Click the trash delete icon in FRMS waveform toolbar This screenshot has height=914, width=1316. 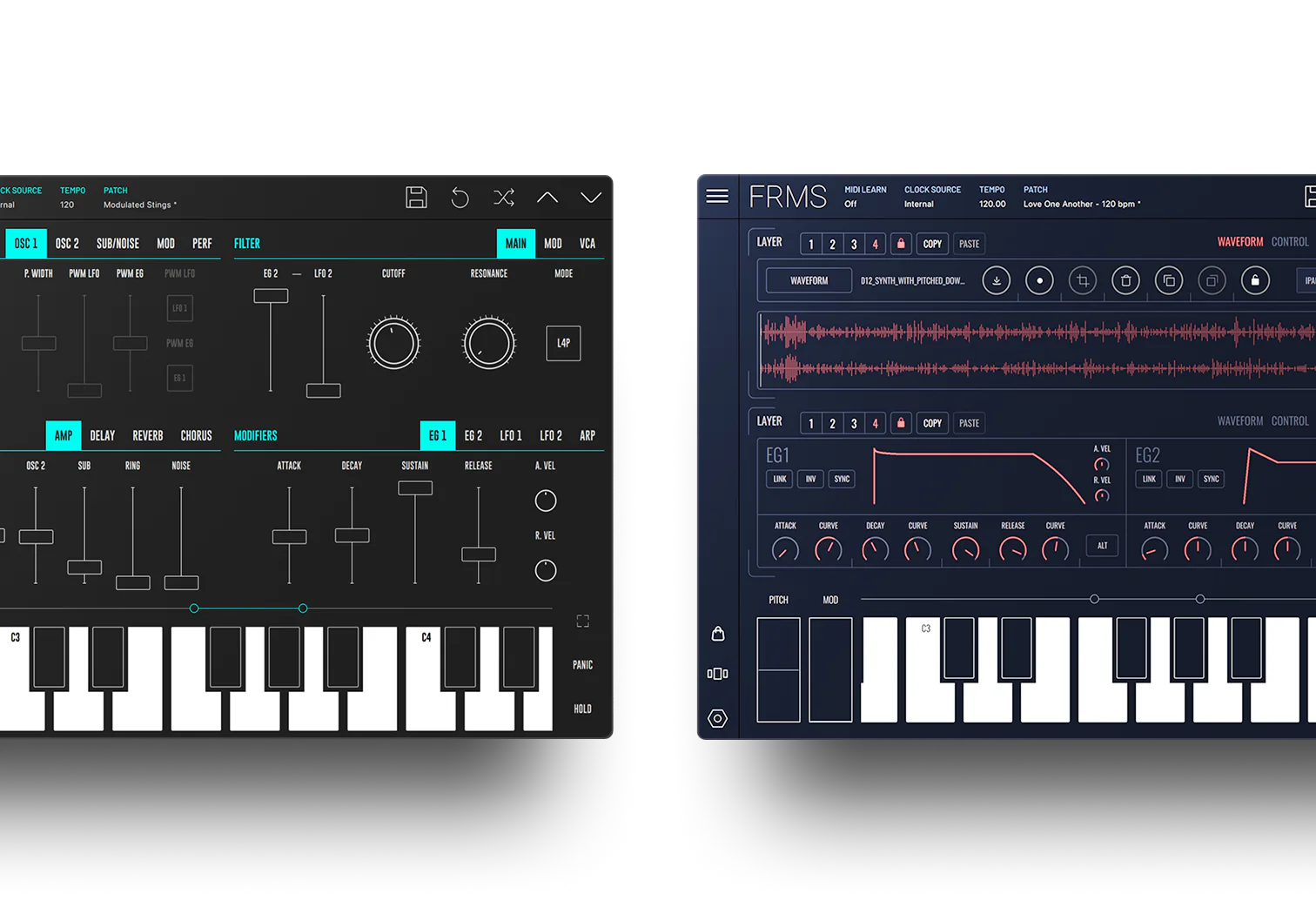[x=1125, y=280]
